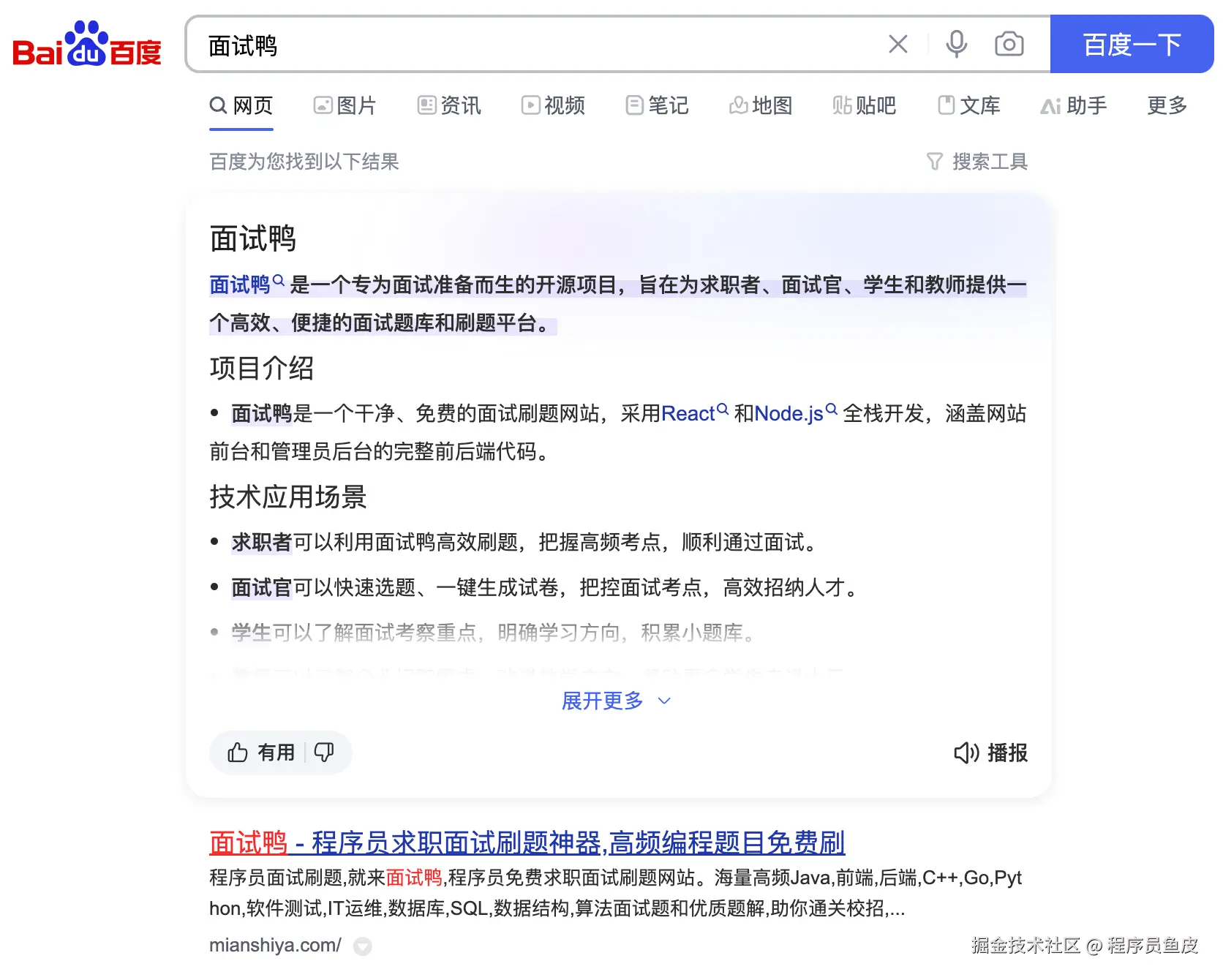Screen dimensions: 1223x980
Task: Click the verification badge beside mianshiya.com
Action: 362,946
